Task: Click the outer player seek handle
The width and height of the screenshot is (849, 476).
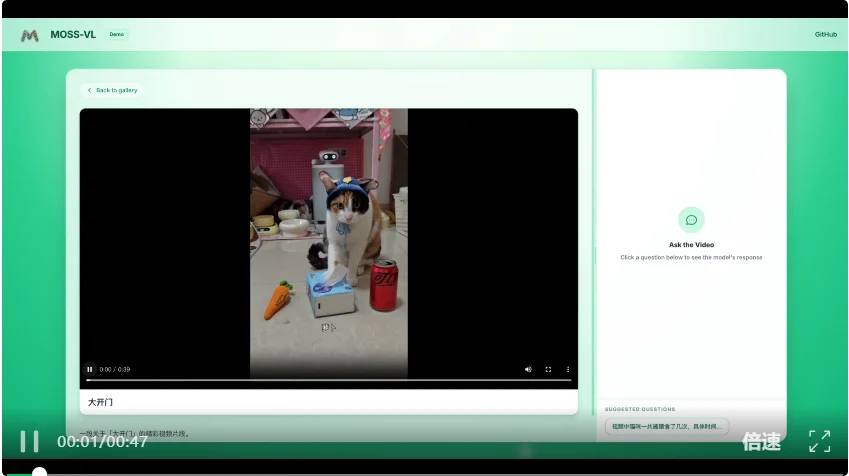Action: (x=39, y=472)
